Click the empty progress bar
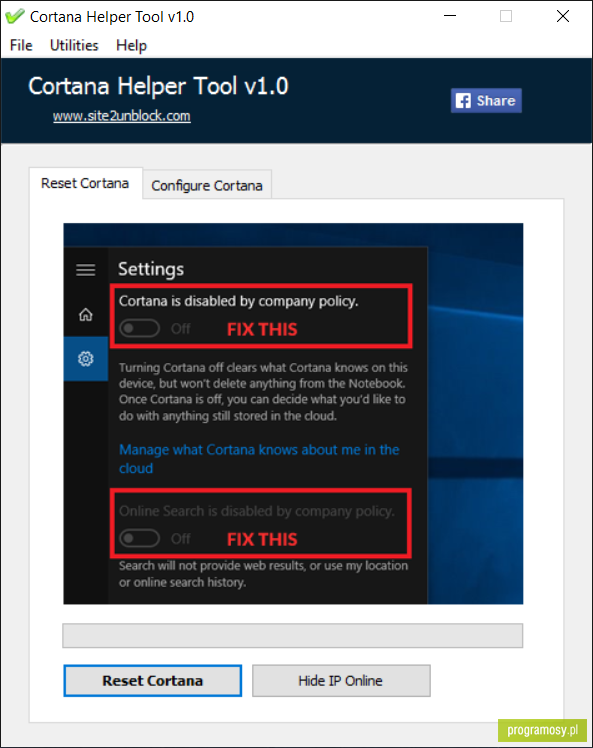Viewport: 593px width, 748px height. (x=292, y=635)
